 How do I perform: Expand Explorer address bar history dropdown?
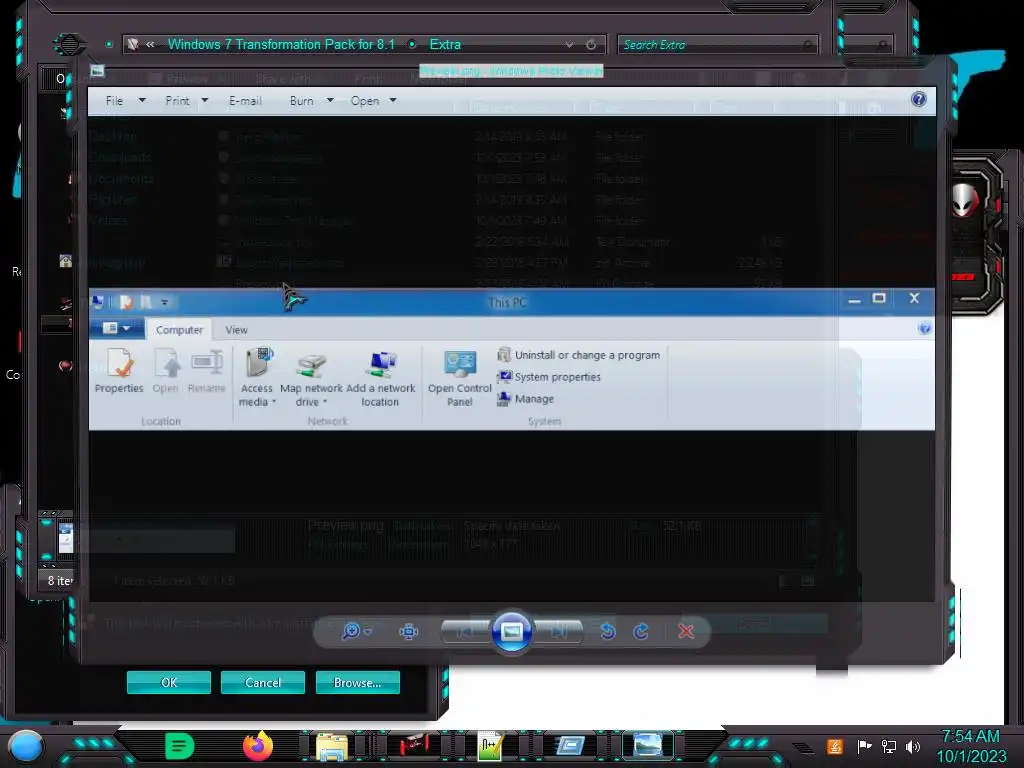click(x=569, y=44)
